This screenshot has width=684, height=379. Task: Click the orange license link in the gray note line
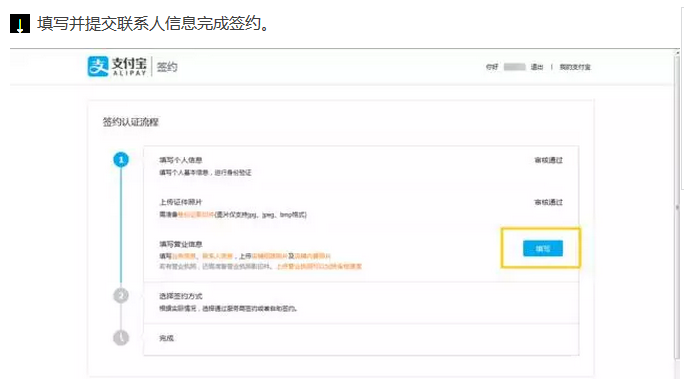click(x=319, y=266)
